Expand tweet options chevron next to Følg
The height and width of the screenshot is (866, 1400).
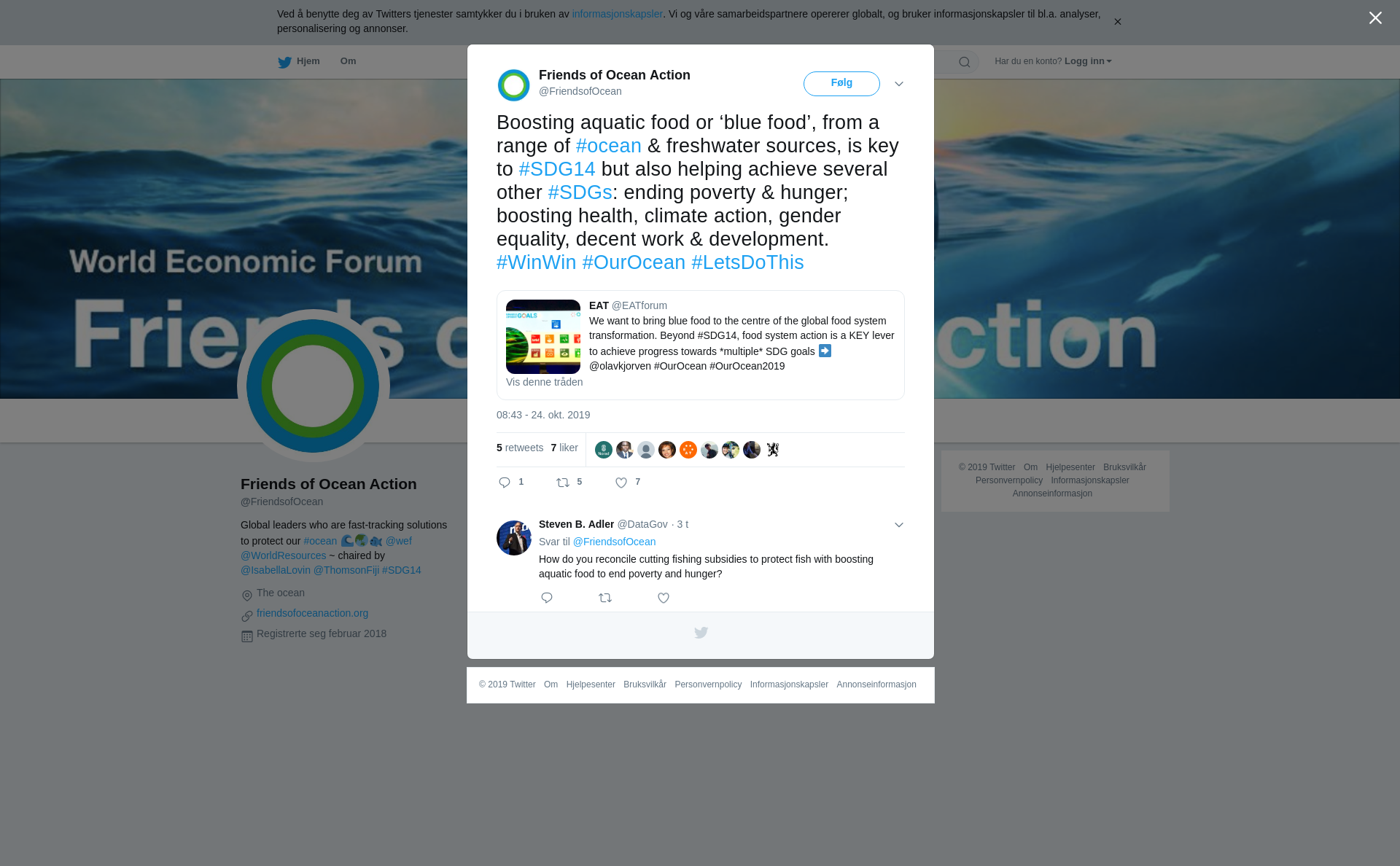(x=899, y=84)
